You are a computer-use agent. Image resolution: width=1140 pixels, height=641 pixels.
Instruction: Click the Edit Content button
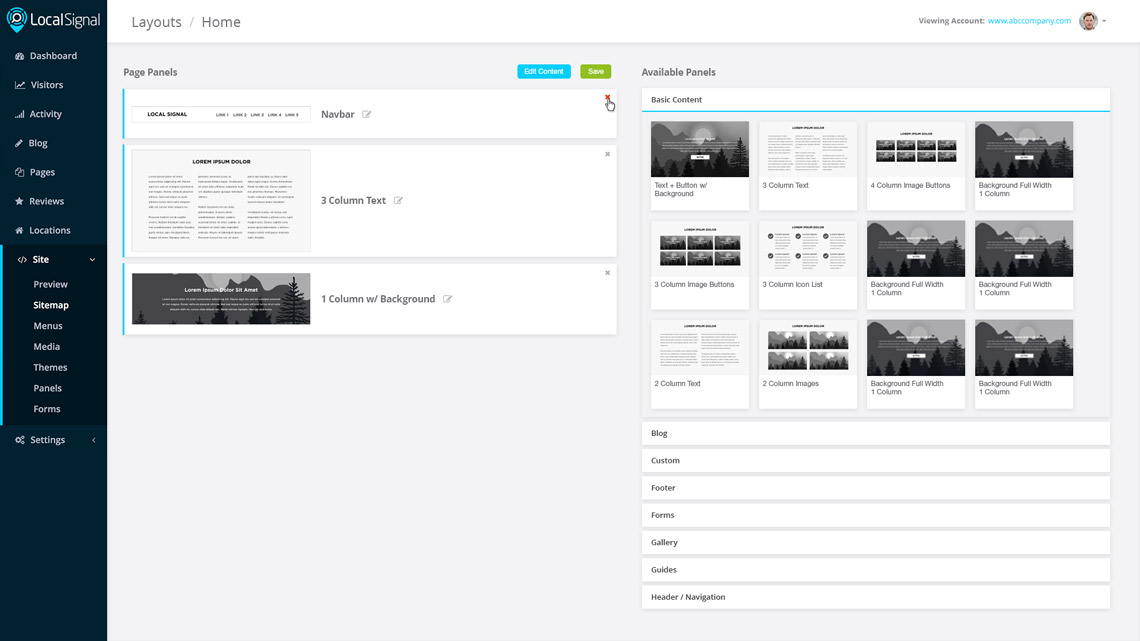pyautogui.click(x=544, y=71)
